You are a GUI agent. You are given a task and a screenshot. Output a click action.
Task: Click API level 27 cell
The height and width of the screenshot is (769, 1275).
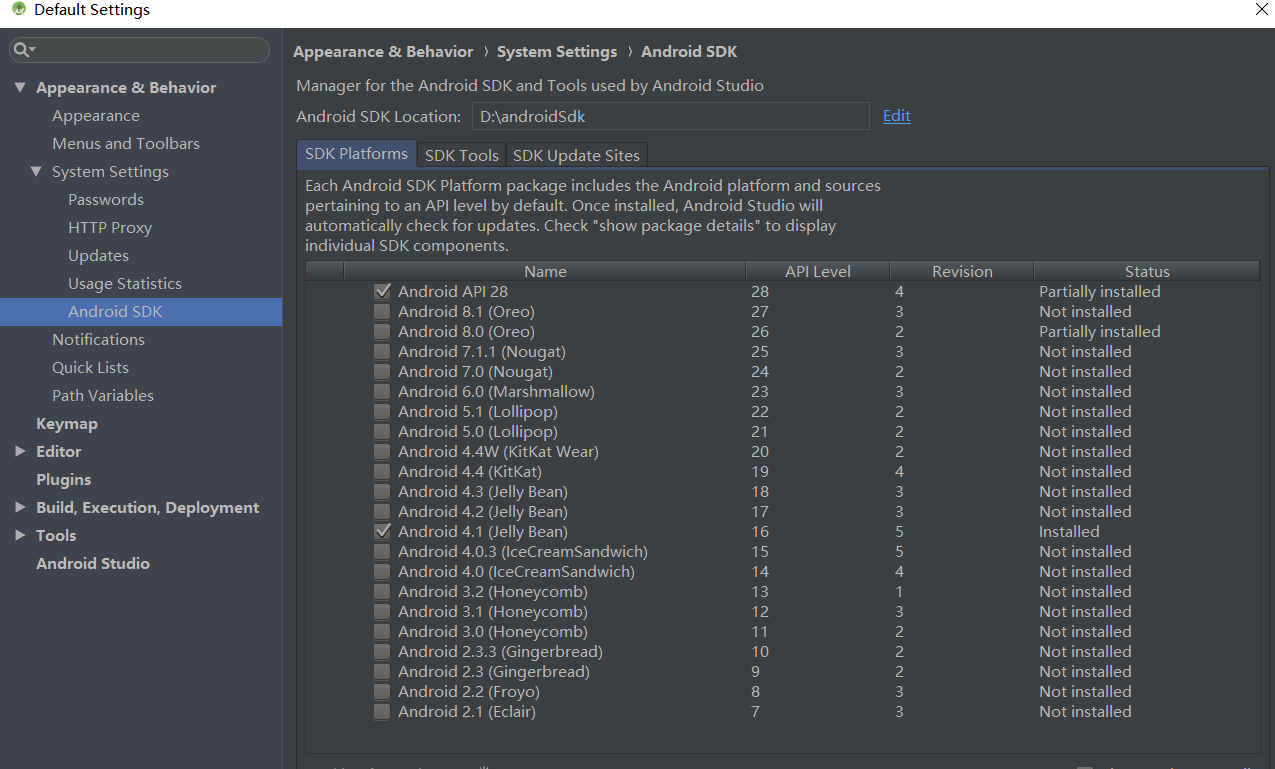click(x=760, y=312)
